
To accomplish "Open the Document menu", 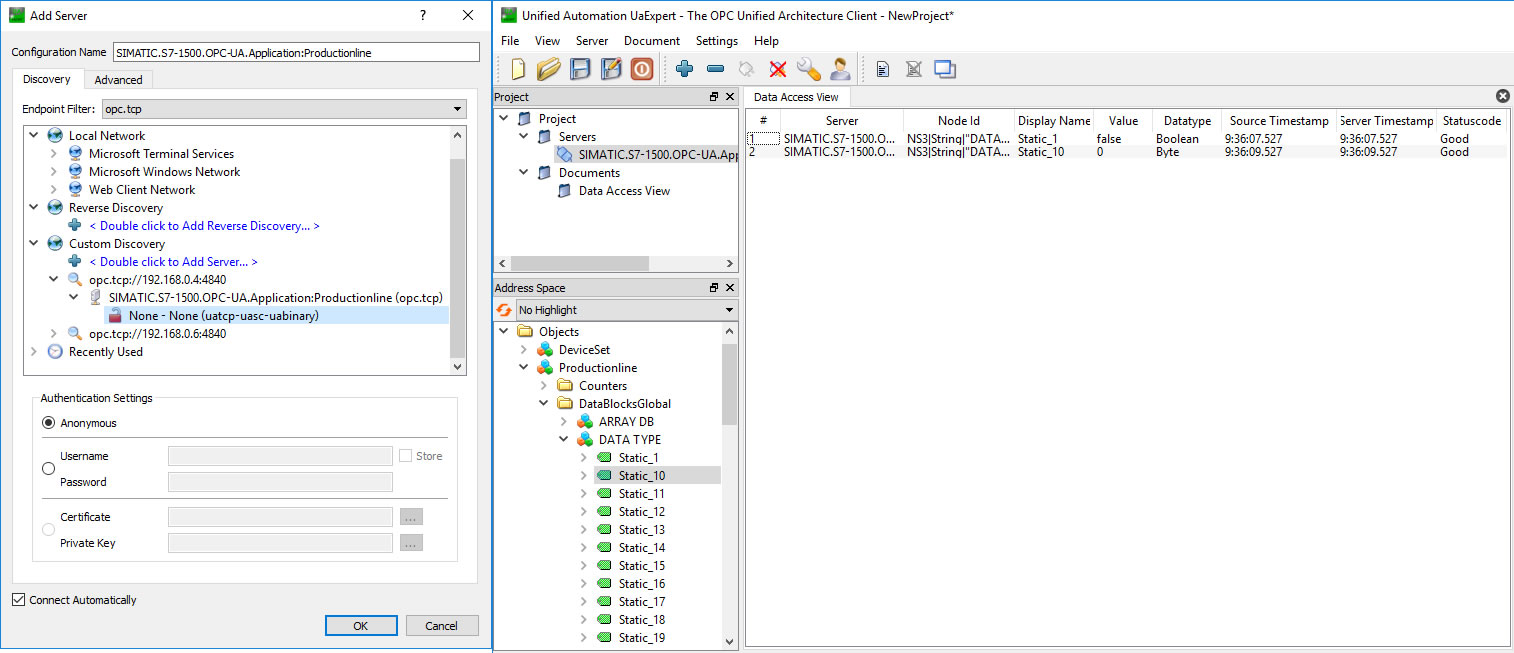I will tap(652, 41).
